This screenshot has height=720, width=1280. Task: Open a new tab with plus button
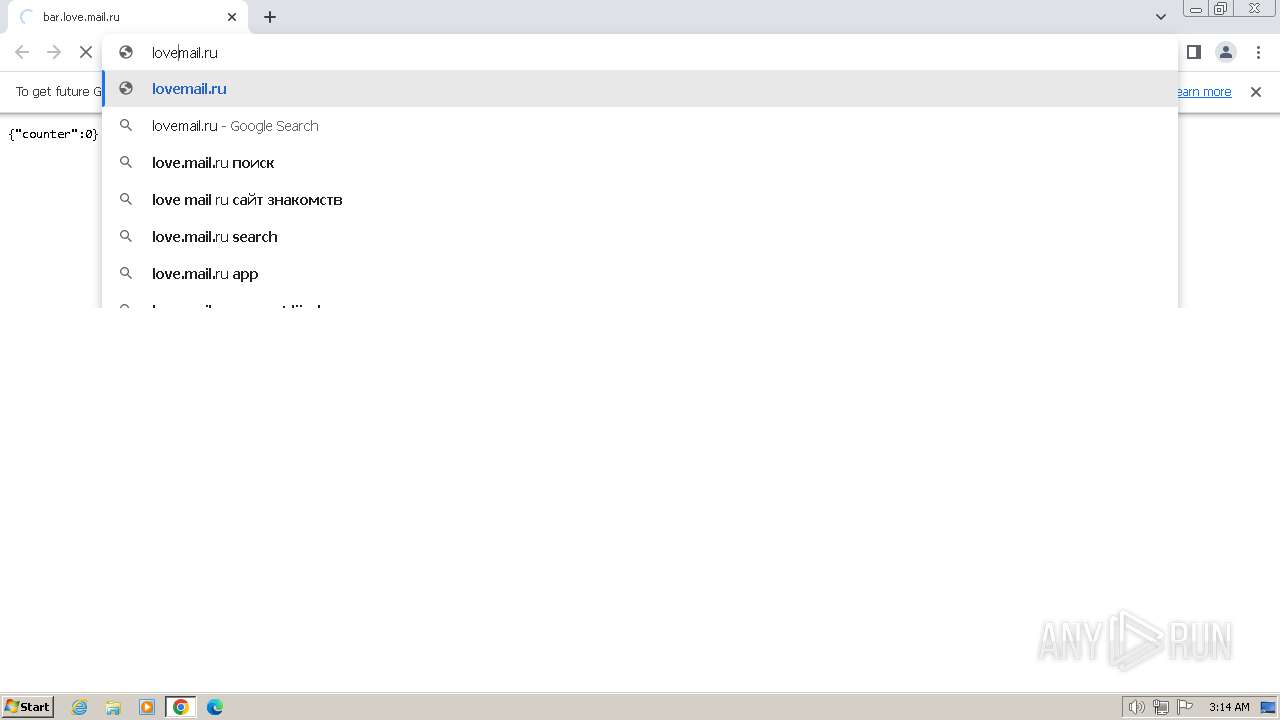[x=270, y=17]
